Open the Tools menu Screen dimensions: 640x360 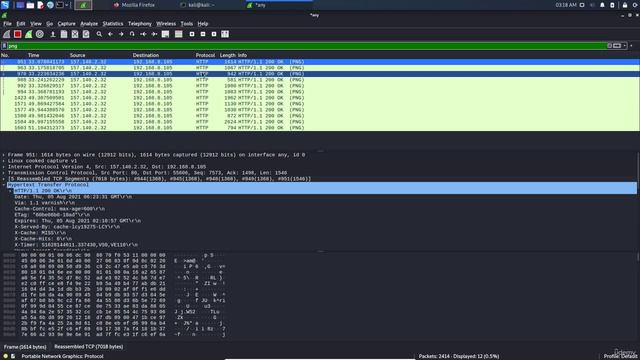pos(187,24)
